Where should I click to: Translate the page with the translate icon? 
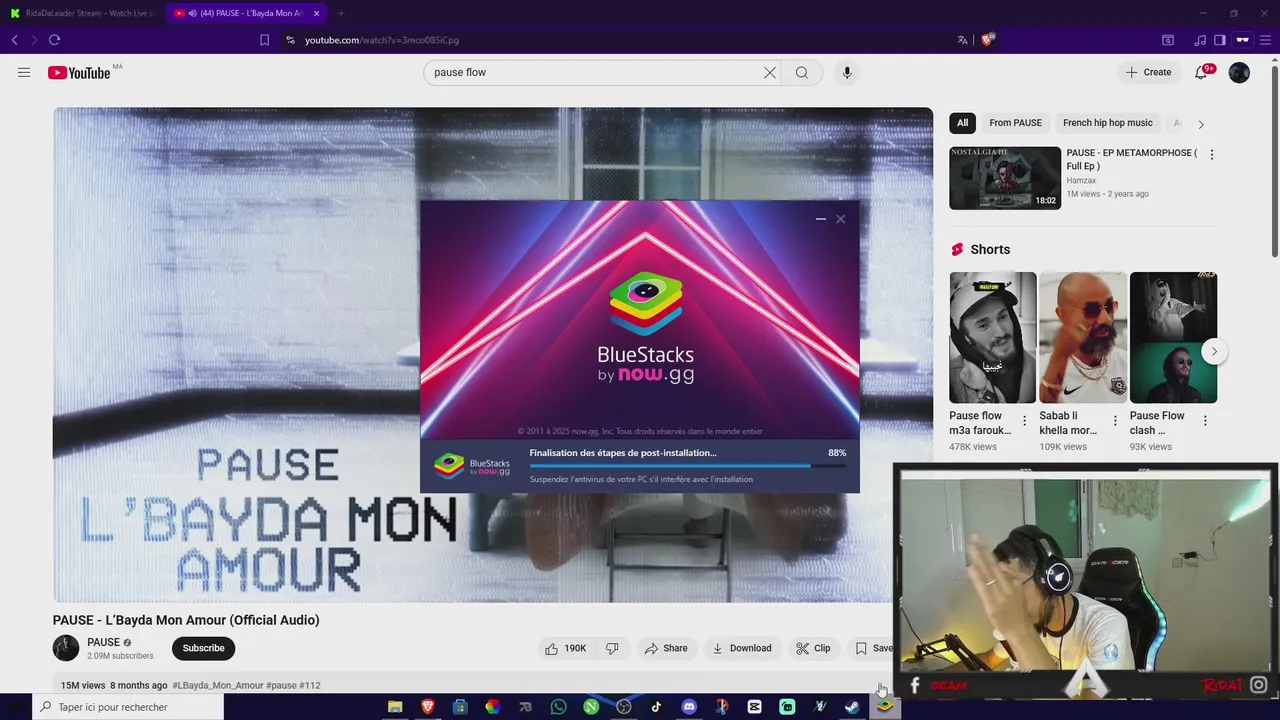pos(962,40)
